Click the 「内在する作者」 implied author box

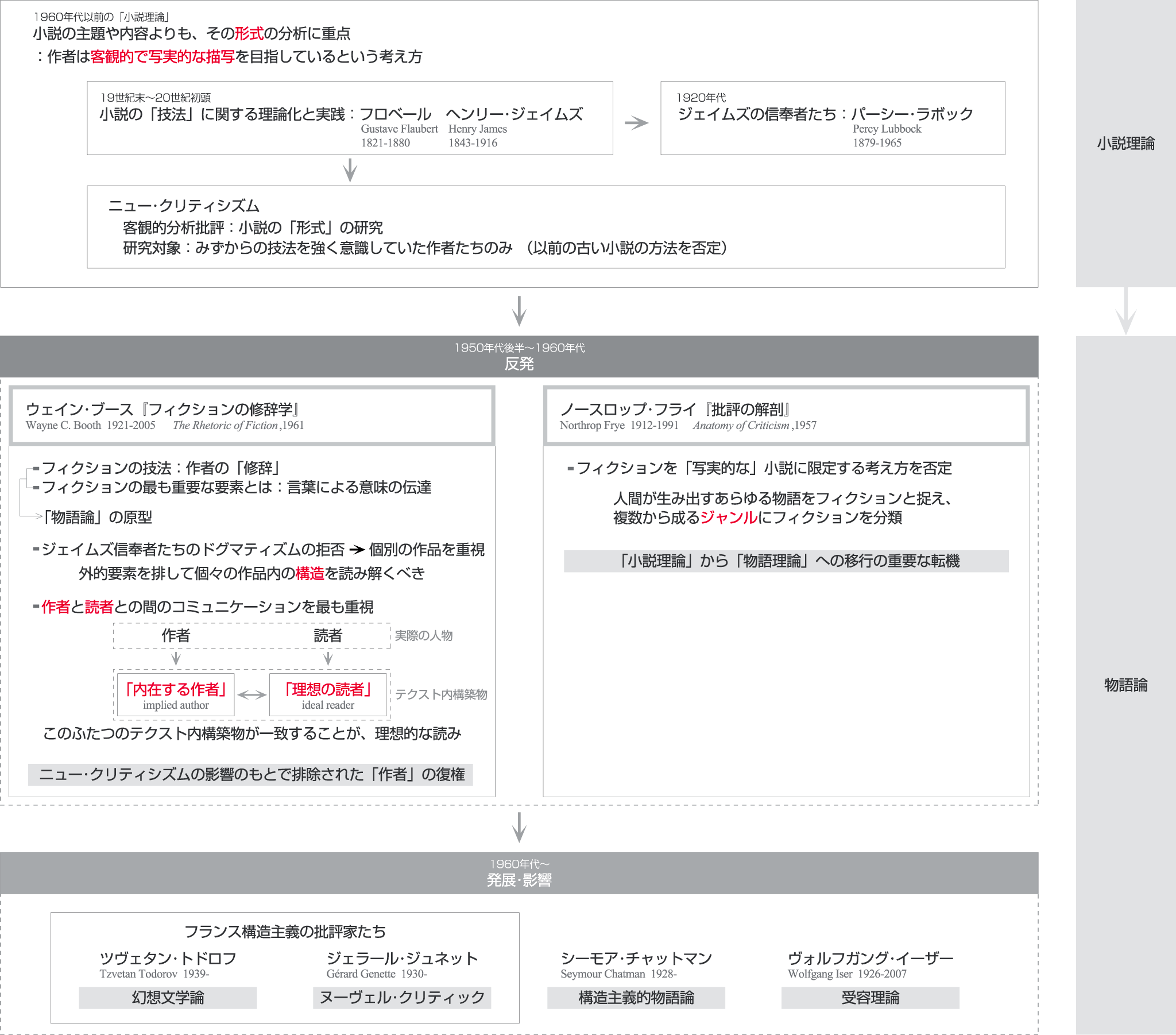(x=176, y=695)
